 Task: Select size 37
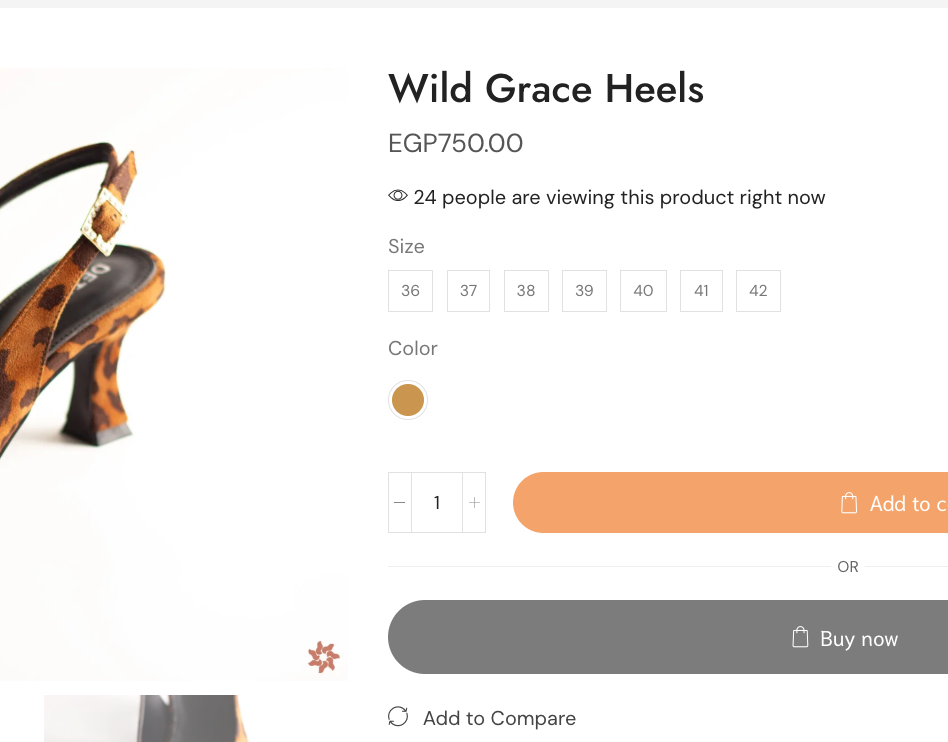(469, 291)
